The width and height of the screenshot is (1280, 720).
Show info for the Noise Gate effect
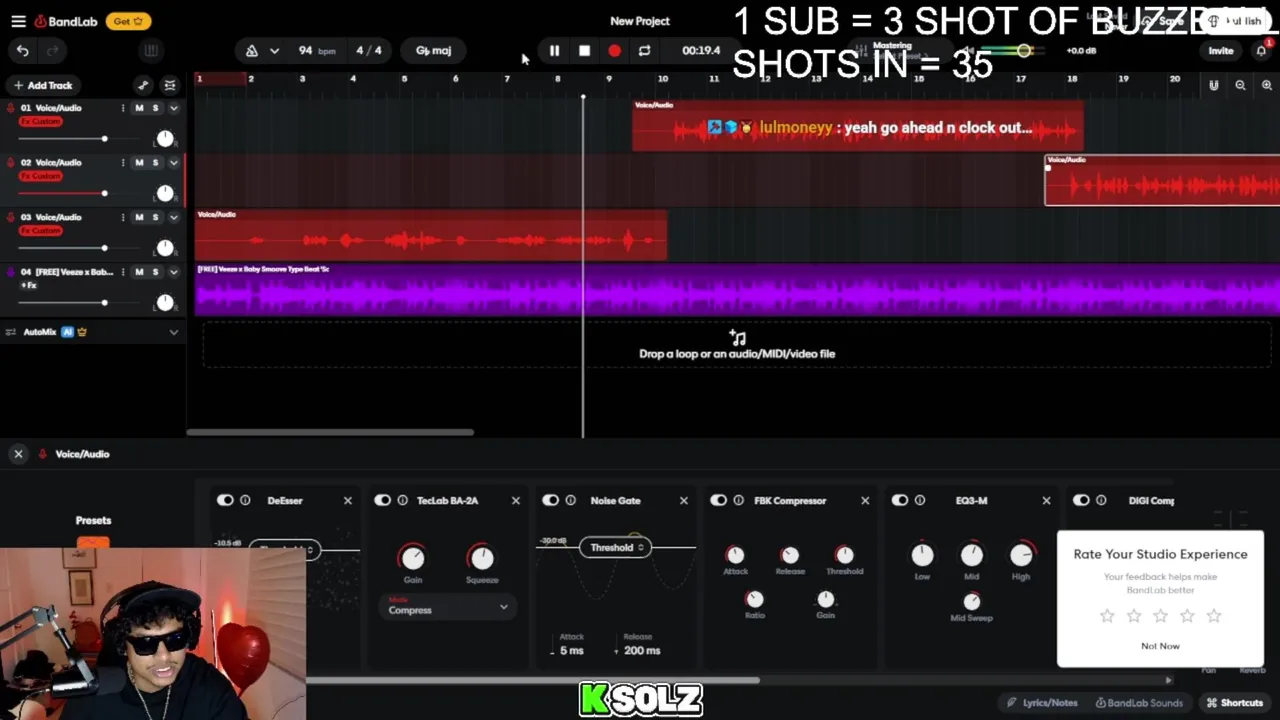(571, 500)
